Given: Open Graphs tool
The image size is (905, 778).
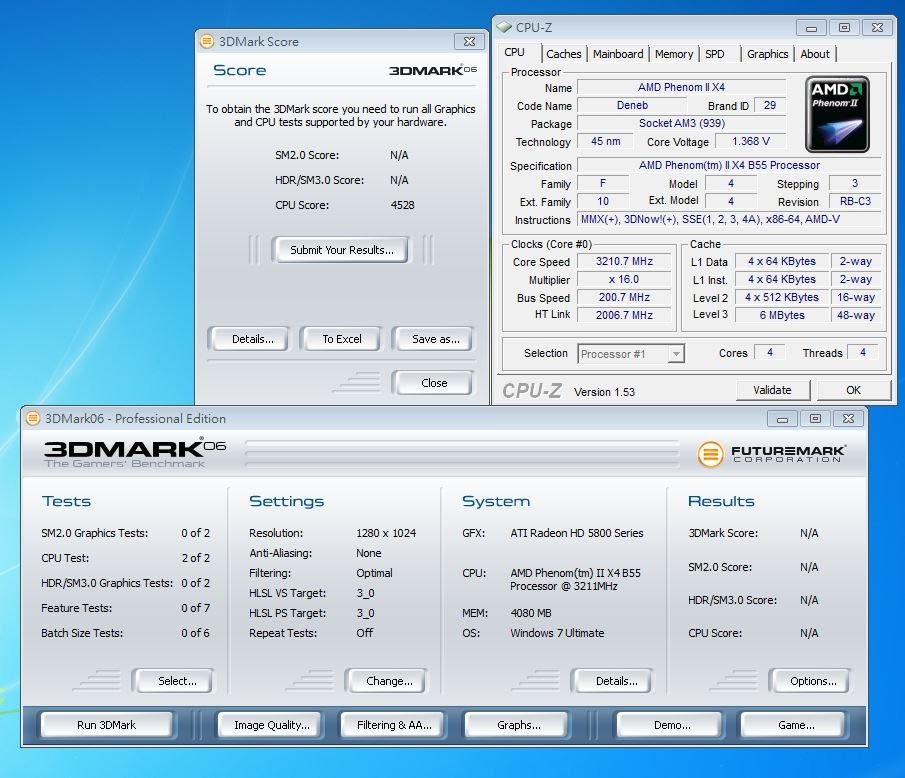Looking at the screenshot, I should pos(518,725).
